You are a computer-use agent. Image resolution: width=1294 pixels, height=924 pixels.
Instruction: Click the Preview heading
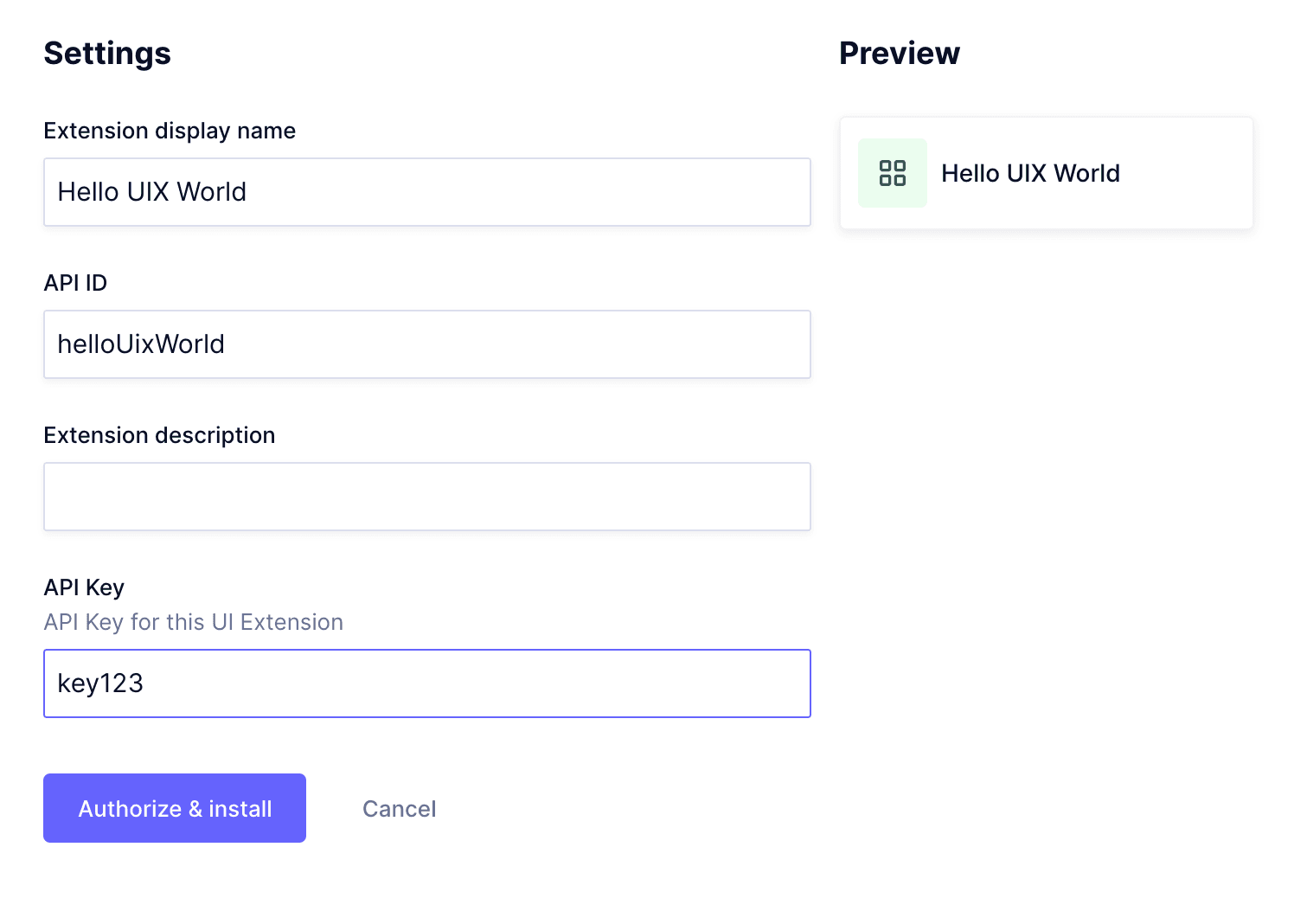(900, 53)
